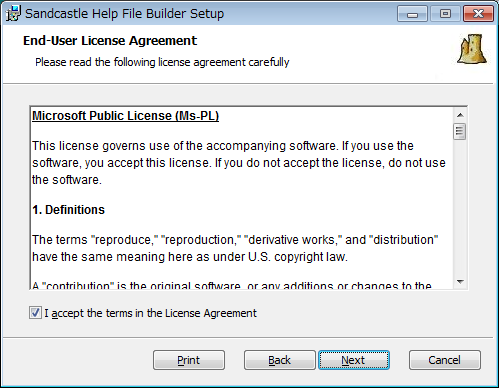499x388 pixels.
Task: Cancel the installation
Action: pos(445,360)
